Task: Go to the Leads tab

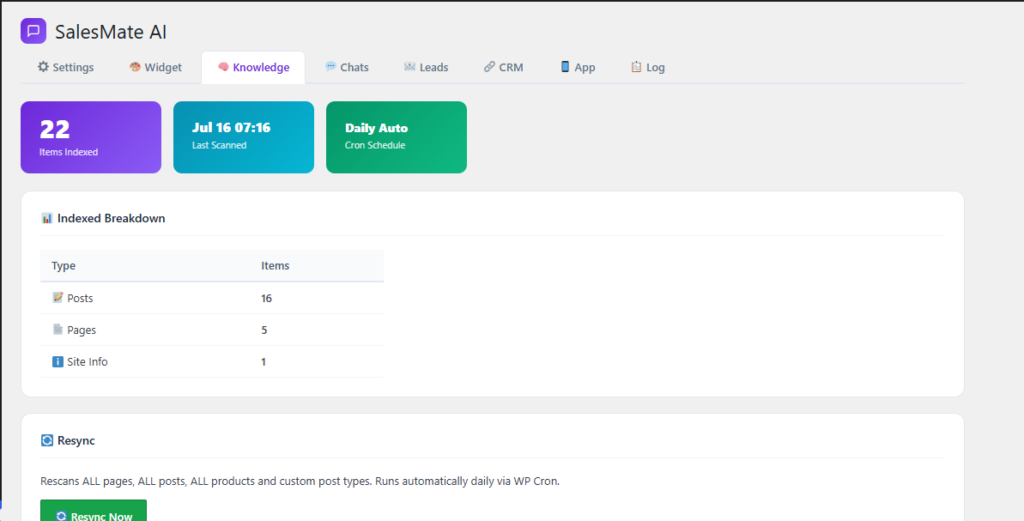Action: 426,67
